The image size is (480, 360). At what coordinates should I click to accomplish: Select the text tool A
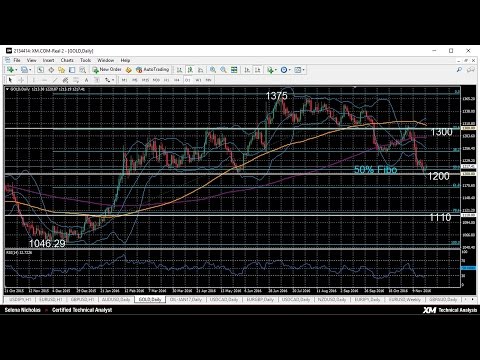(86, 80)
